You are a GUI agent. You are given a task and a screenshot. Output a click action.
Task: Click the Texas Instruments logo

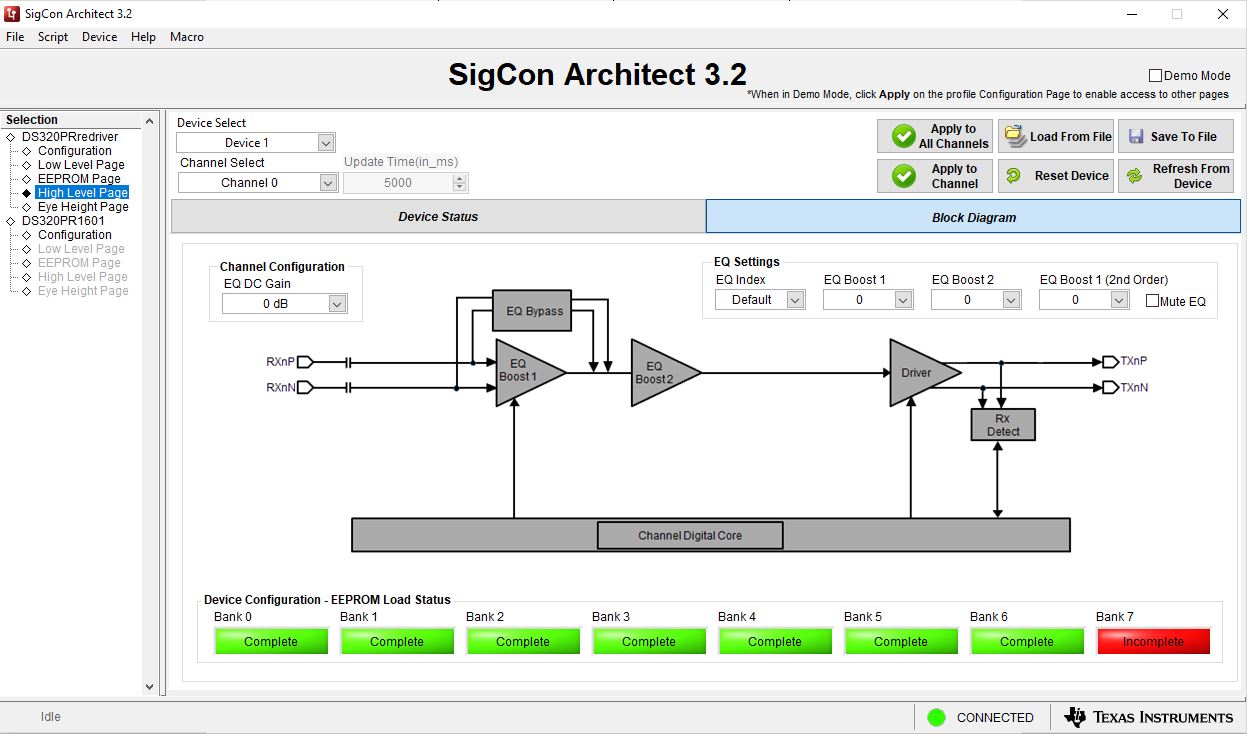click(x=1149, y=717)
